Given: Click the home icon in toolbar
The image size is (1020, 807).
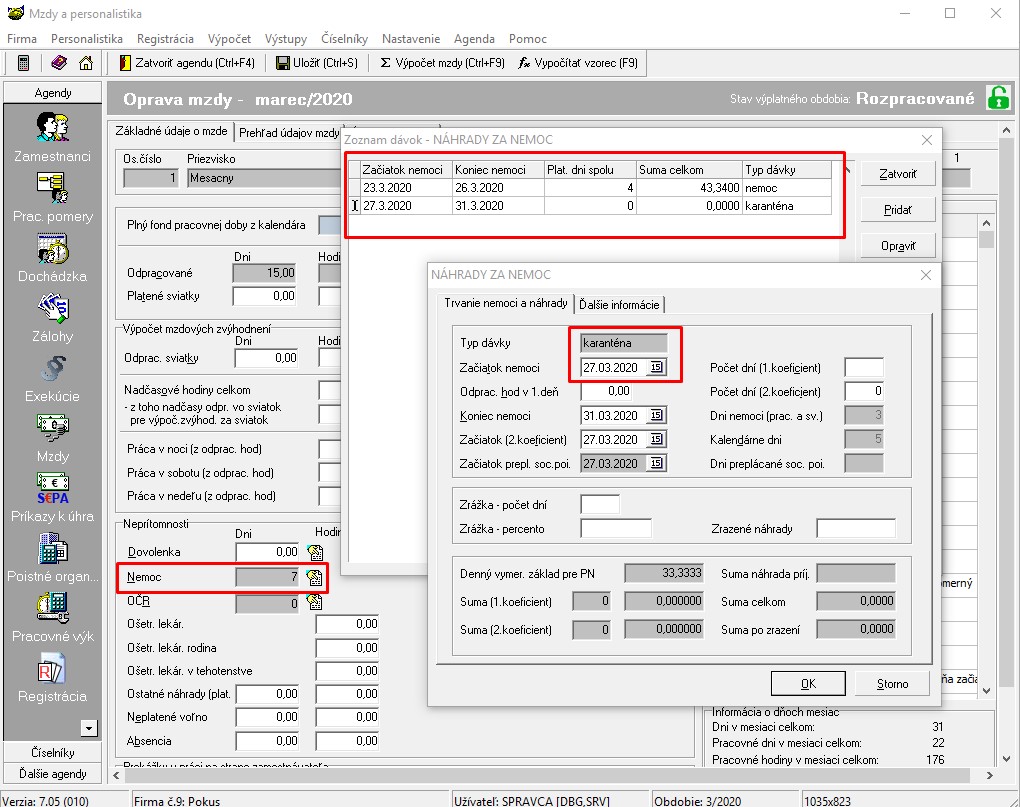Looking at the screenshot, I should (x=86, y=63).
